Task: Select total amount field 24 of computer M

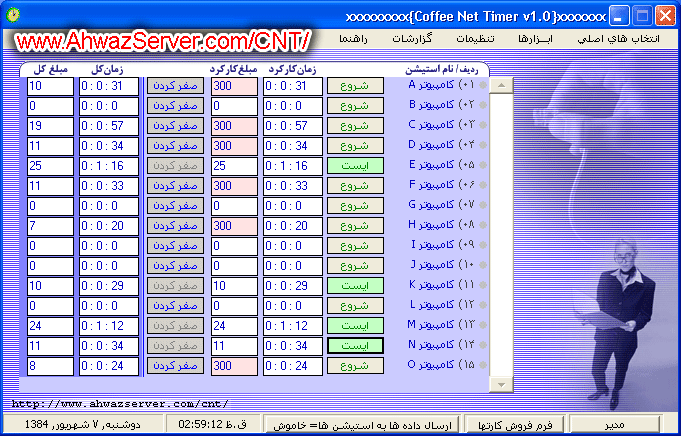Action: 50,326
